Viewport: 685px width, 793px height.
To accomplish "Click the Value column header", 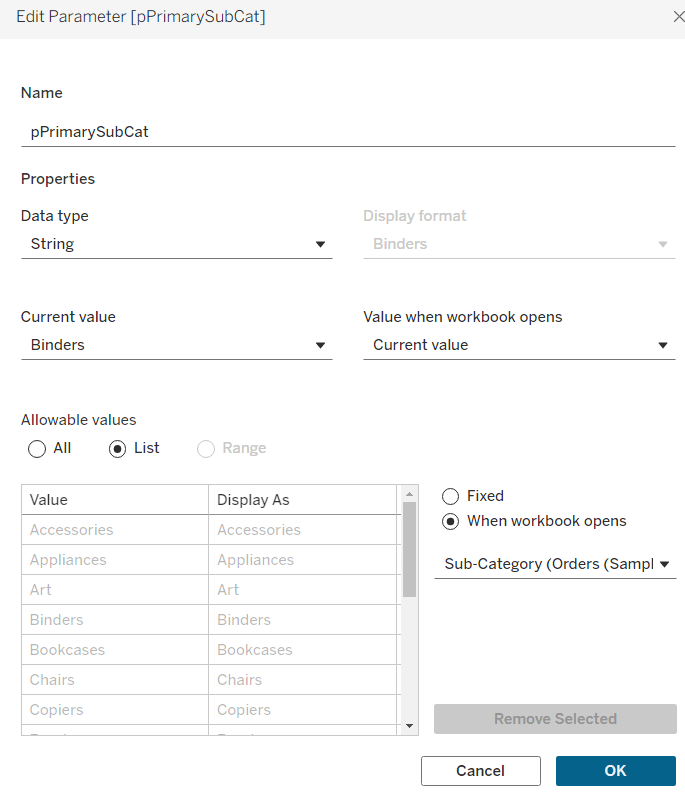I will (114, 500).
